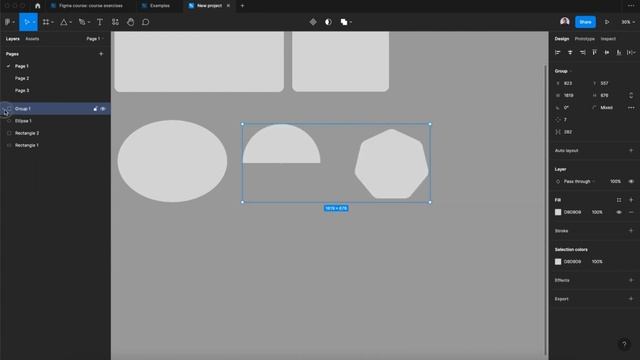This screenshot has height=360, width=640.
Task: Align selection to the left
Action: 558,52
